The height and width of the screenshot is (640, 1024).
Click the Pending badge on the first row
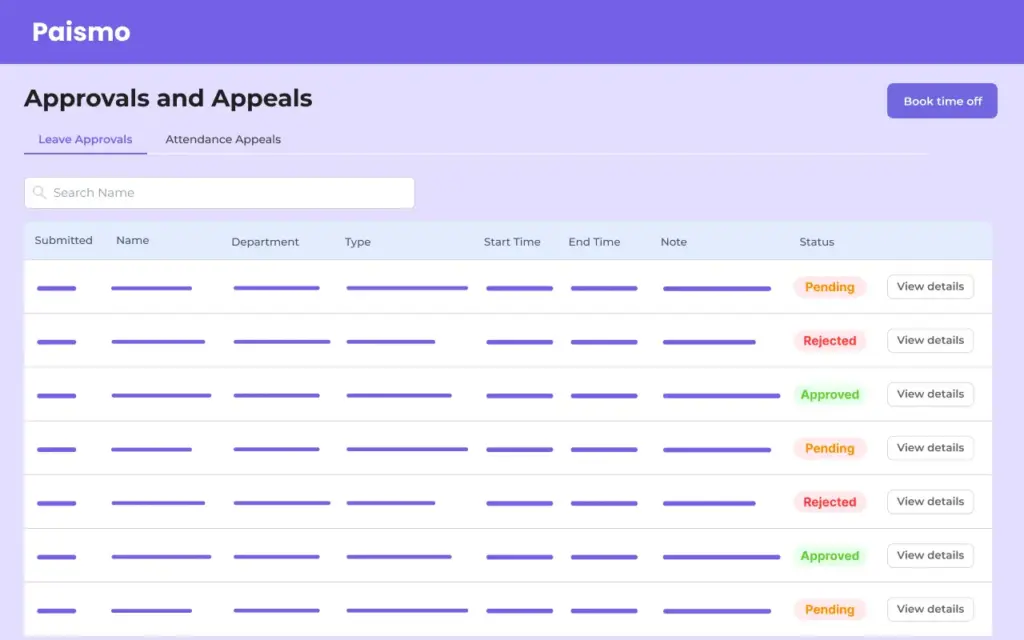[x=830, y=287]
